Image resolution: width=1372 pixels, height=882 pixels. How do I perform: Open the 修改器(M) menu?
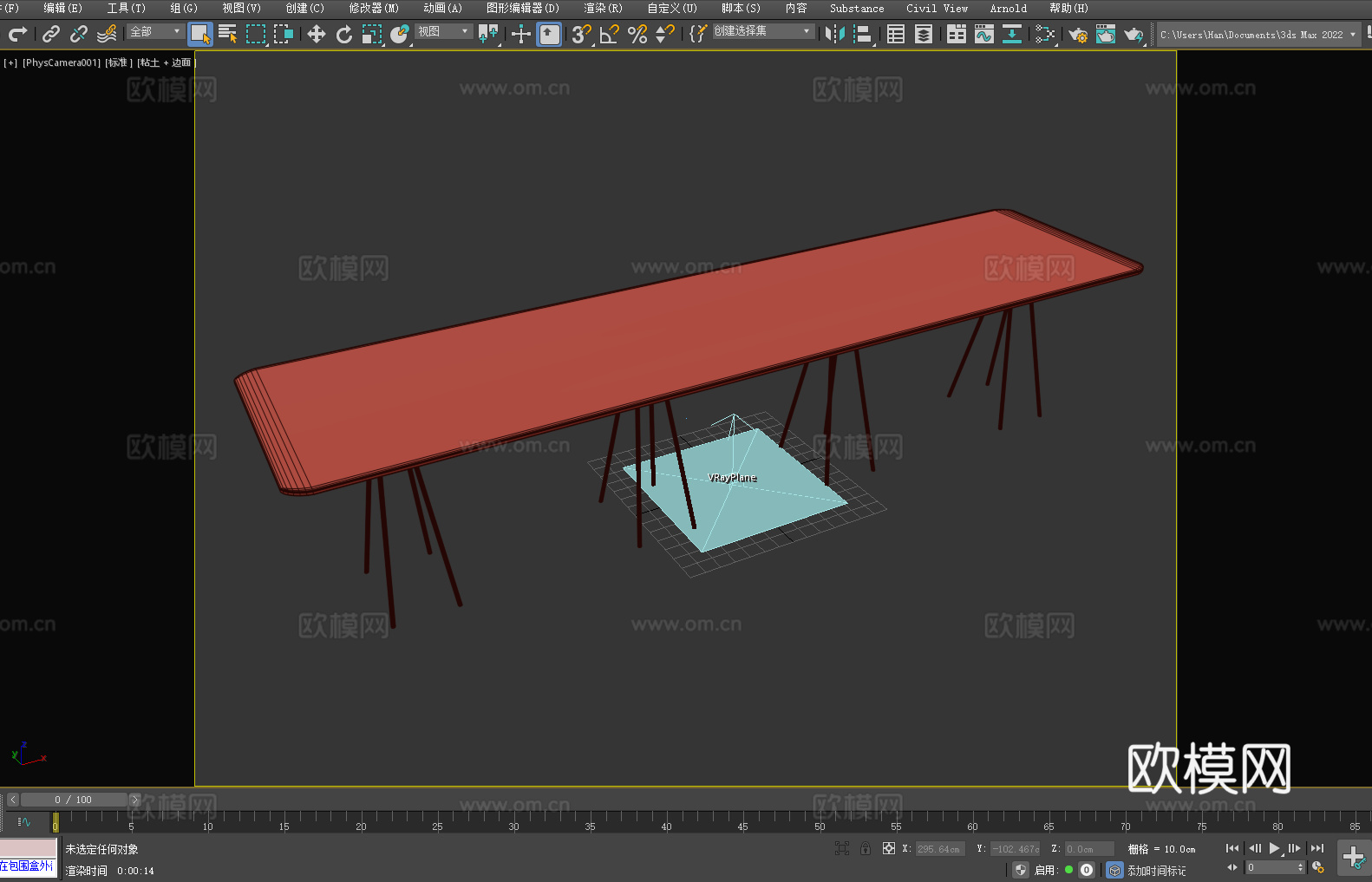[374, 8]
